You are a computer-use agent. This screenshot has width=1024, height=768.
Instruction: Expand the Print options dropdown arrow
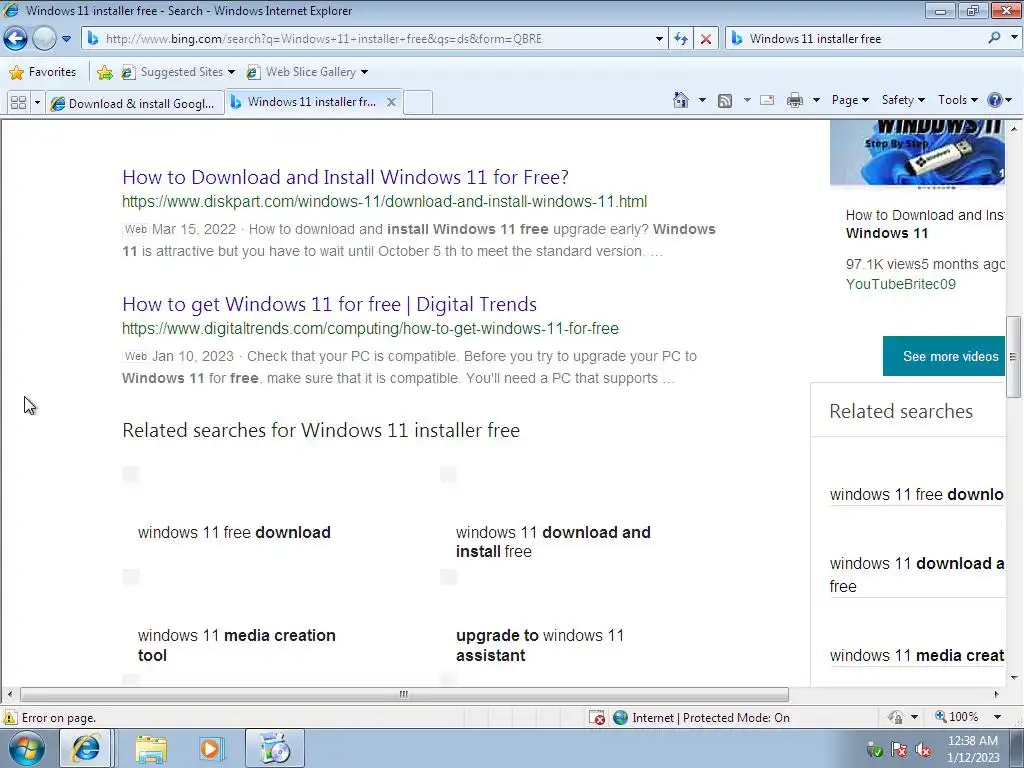pyautogui.click(x=816, y=100)
